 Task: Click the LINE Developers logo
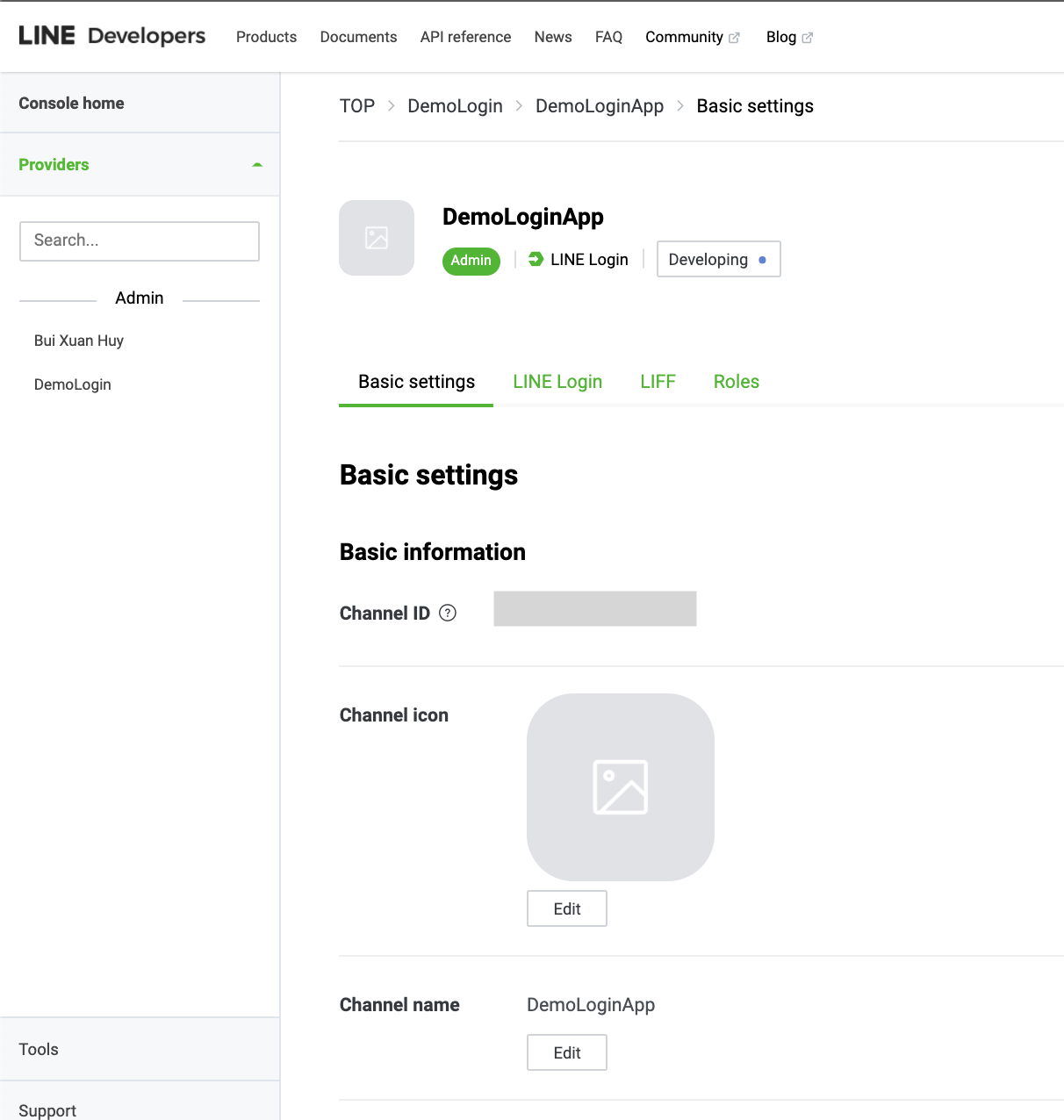pos(111,36)
